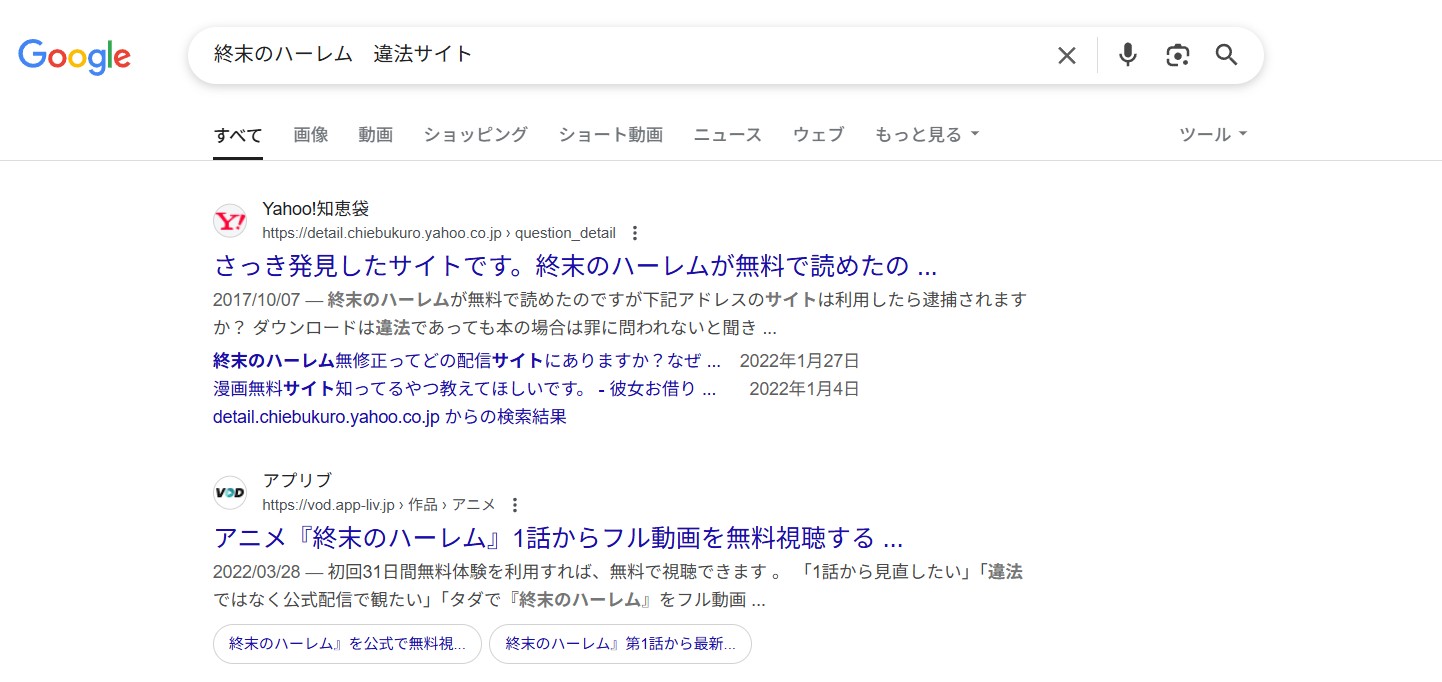The width and height of the screenshot is (1442, 682).
Task: Select the 動画 tab
Action: pyautogui.click(x=375, y=134)
